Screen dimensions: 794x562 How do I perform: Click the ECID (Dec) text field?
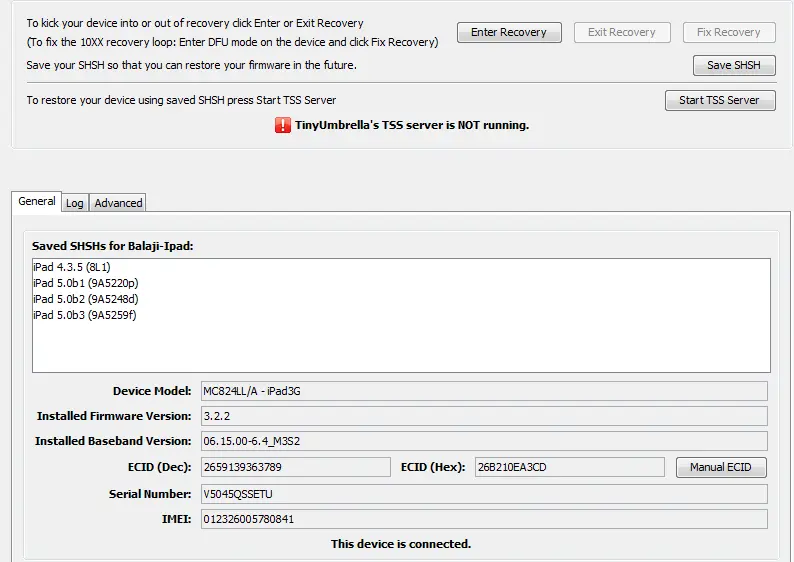(294, 467)
